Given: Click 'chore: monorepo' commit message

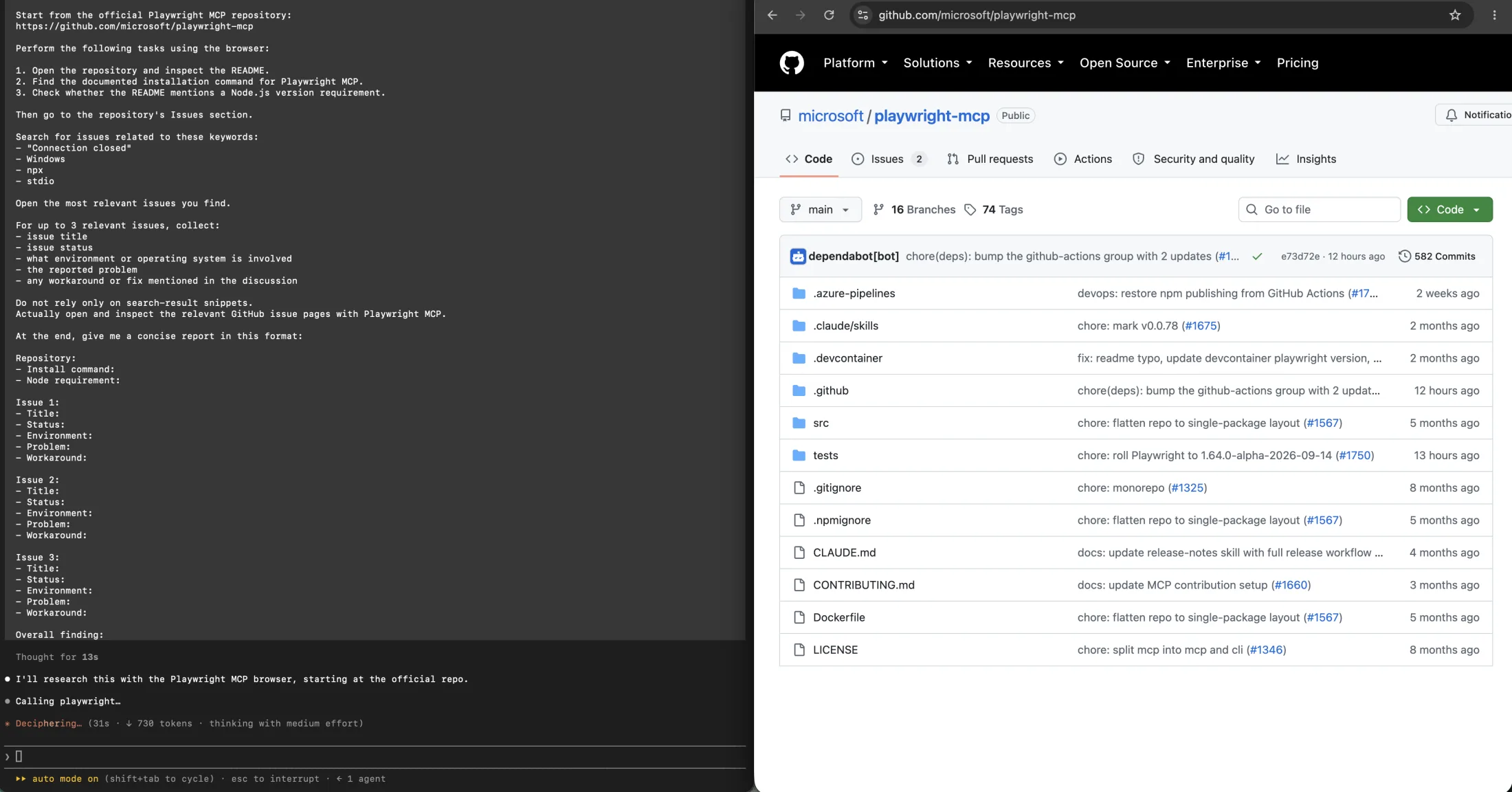Looking at the screenshot, I should coord(1121,487).
